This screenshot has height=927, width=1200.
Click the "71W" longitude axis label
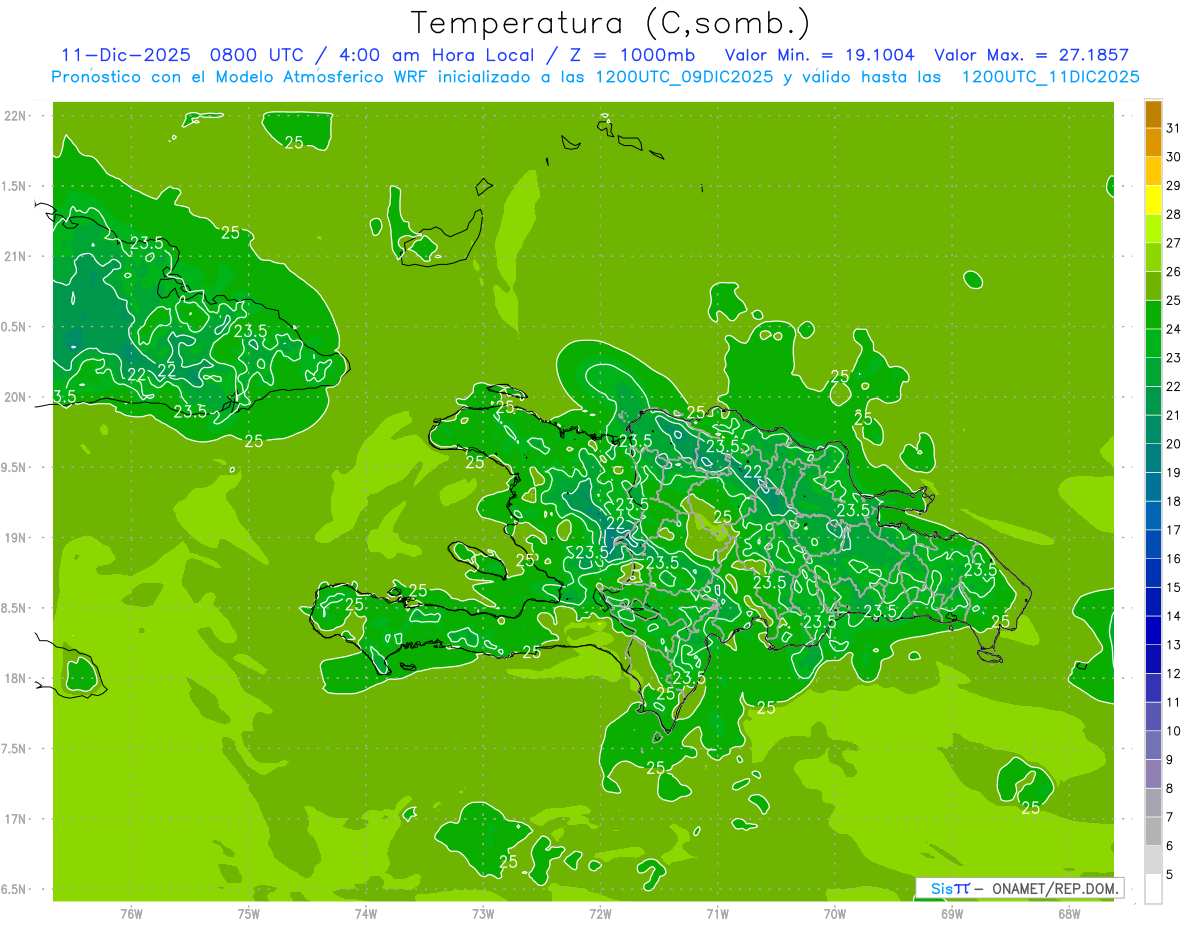pos(717,913)
